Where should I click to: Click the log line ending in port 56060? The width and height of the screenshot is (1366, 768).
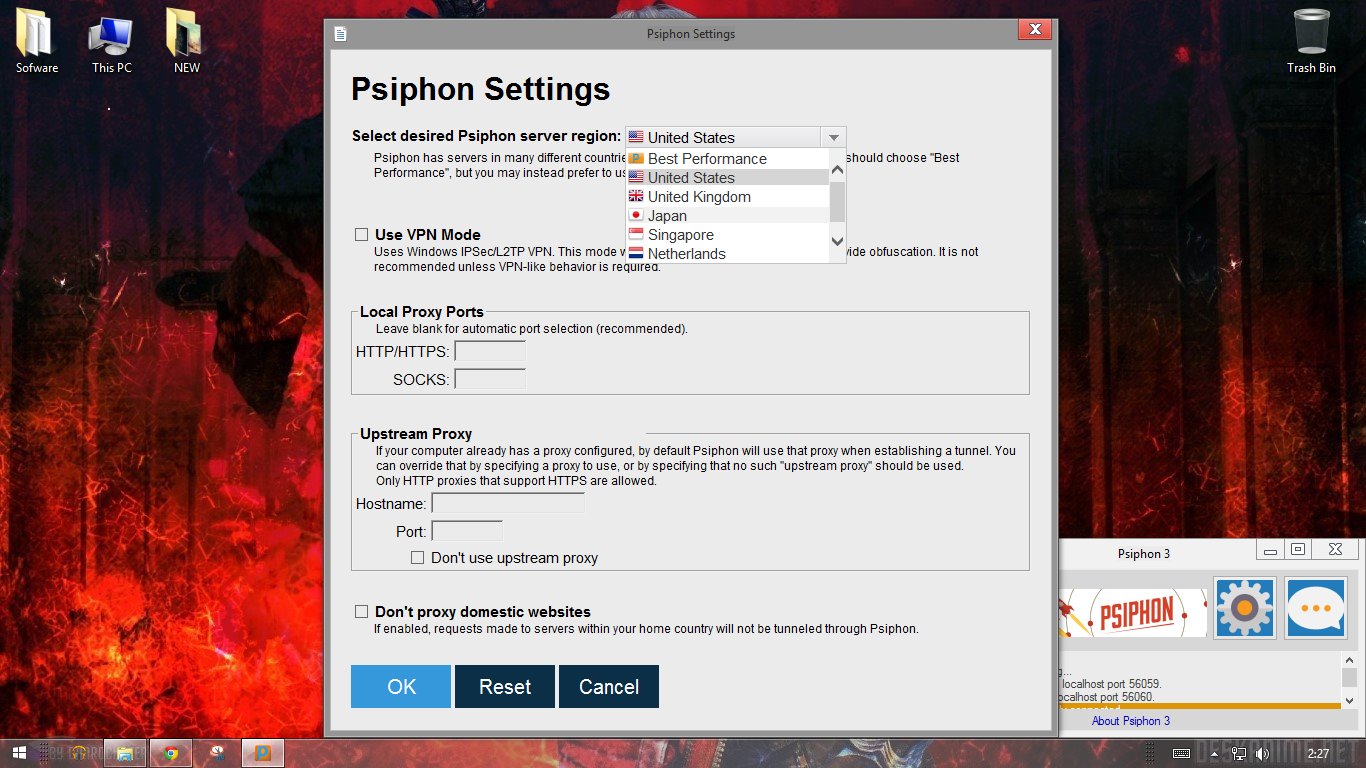pyautogui.click(x=1107, y=697)
